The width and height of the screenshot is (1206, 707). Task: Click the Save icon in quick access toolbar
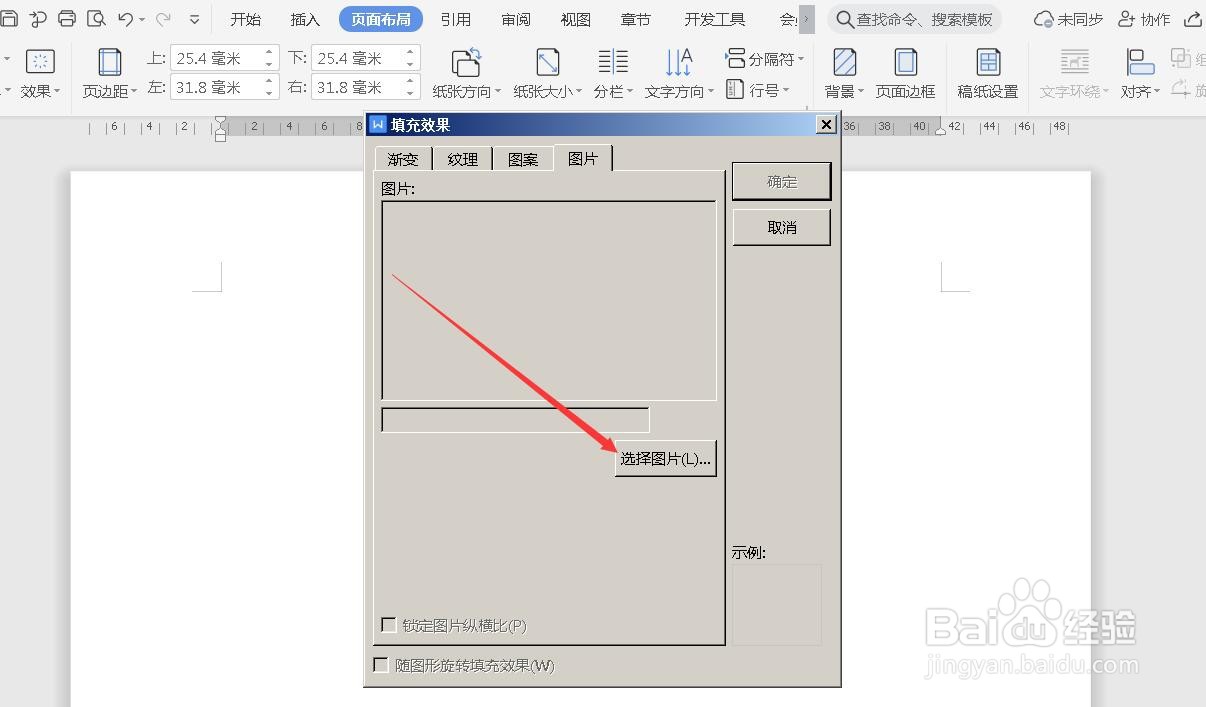click(9, 19)
